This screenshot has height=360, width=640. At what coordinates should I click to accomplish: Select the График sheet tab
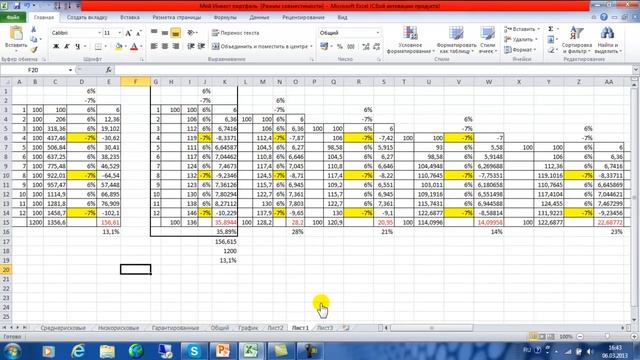(x=248, y=328)
